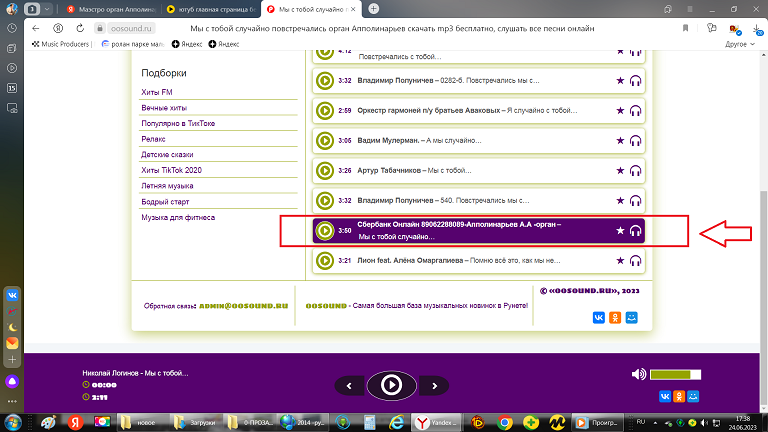Image resolution: width=768 pixels, height=432 pixels.
Task: Open Бодрый старт collection
Action: click(x=165, y=202)
